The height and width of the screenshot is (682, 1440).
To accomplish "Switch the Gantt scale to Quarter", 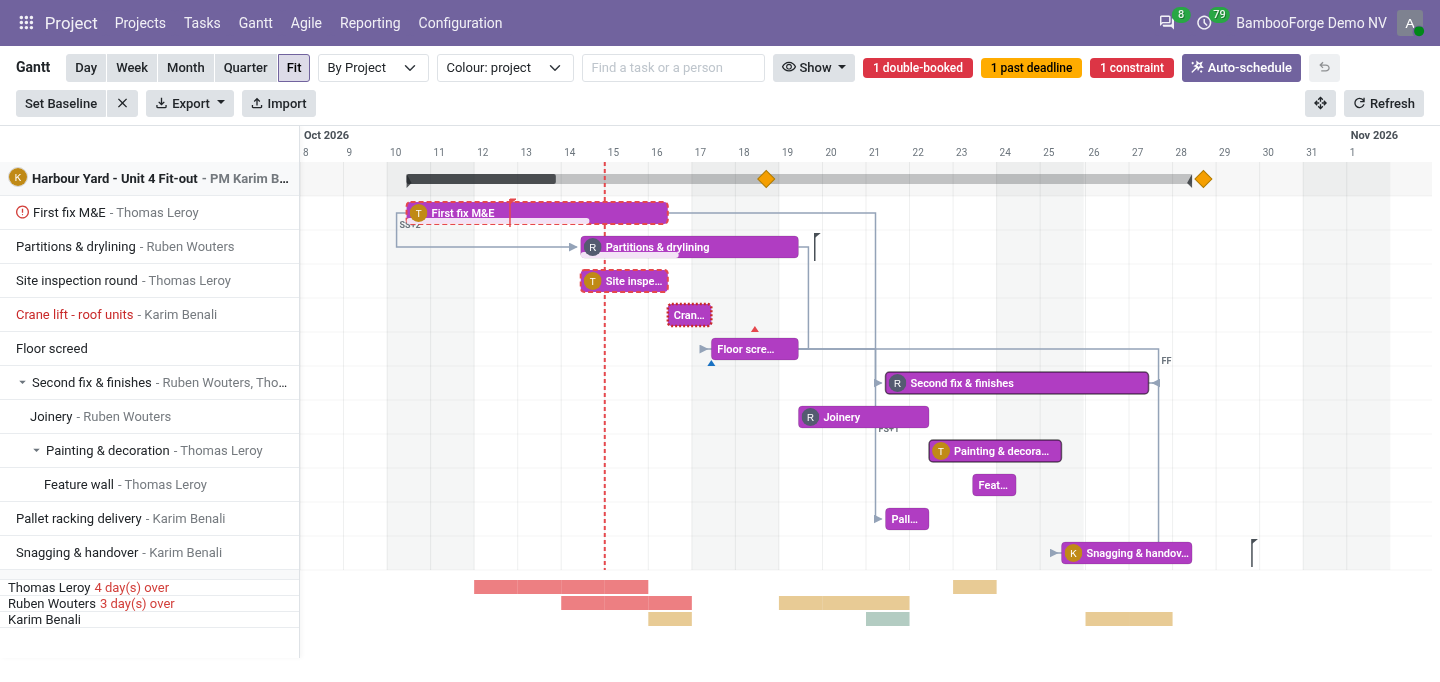I will click(x=246, y=68).
